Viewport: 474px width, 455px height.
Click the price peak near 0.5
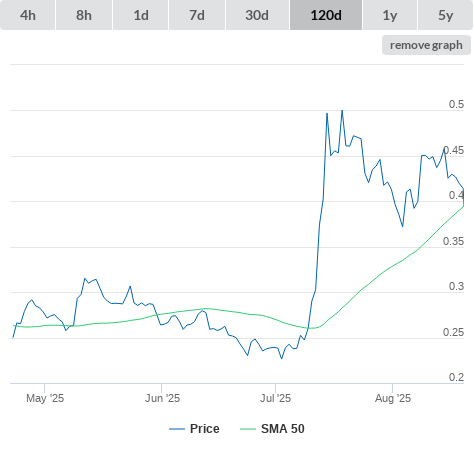[x=342, y=111]
